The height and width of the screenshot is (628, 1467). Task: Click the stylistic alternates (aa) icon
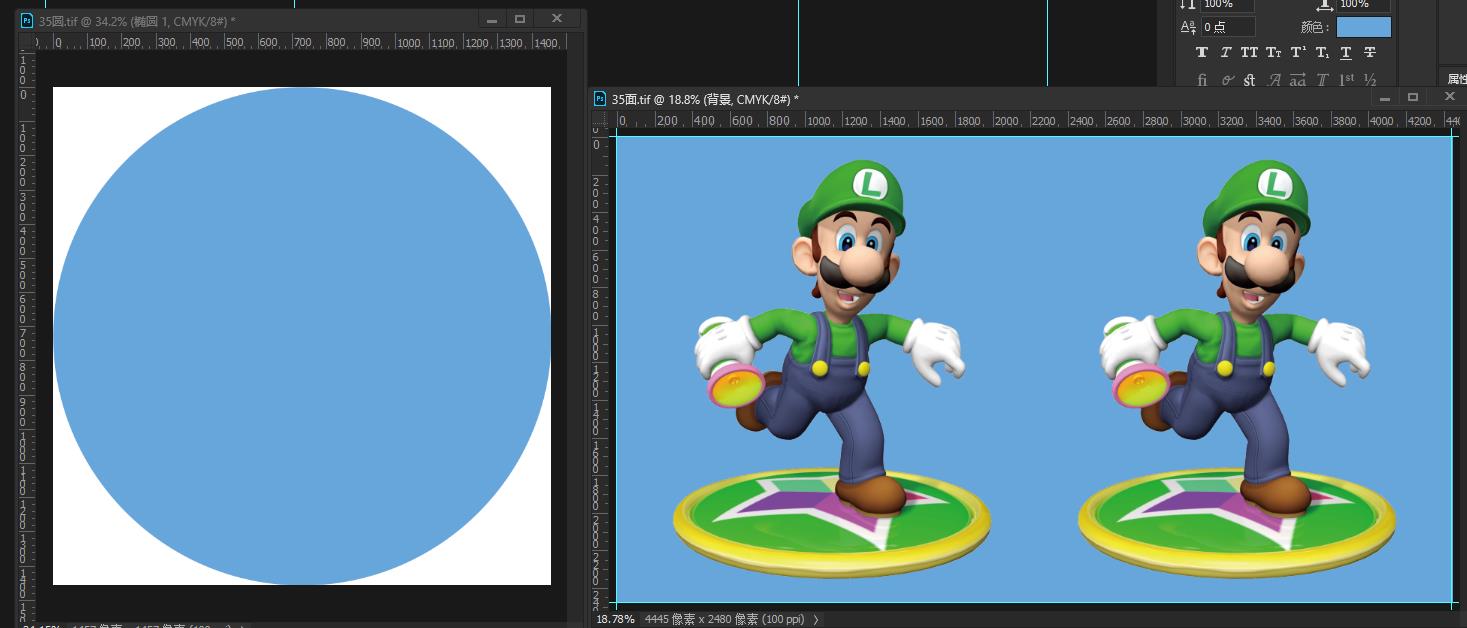[1298, 80]
